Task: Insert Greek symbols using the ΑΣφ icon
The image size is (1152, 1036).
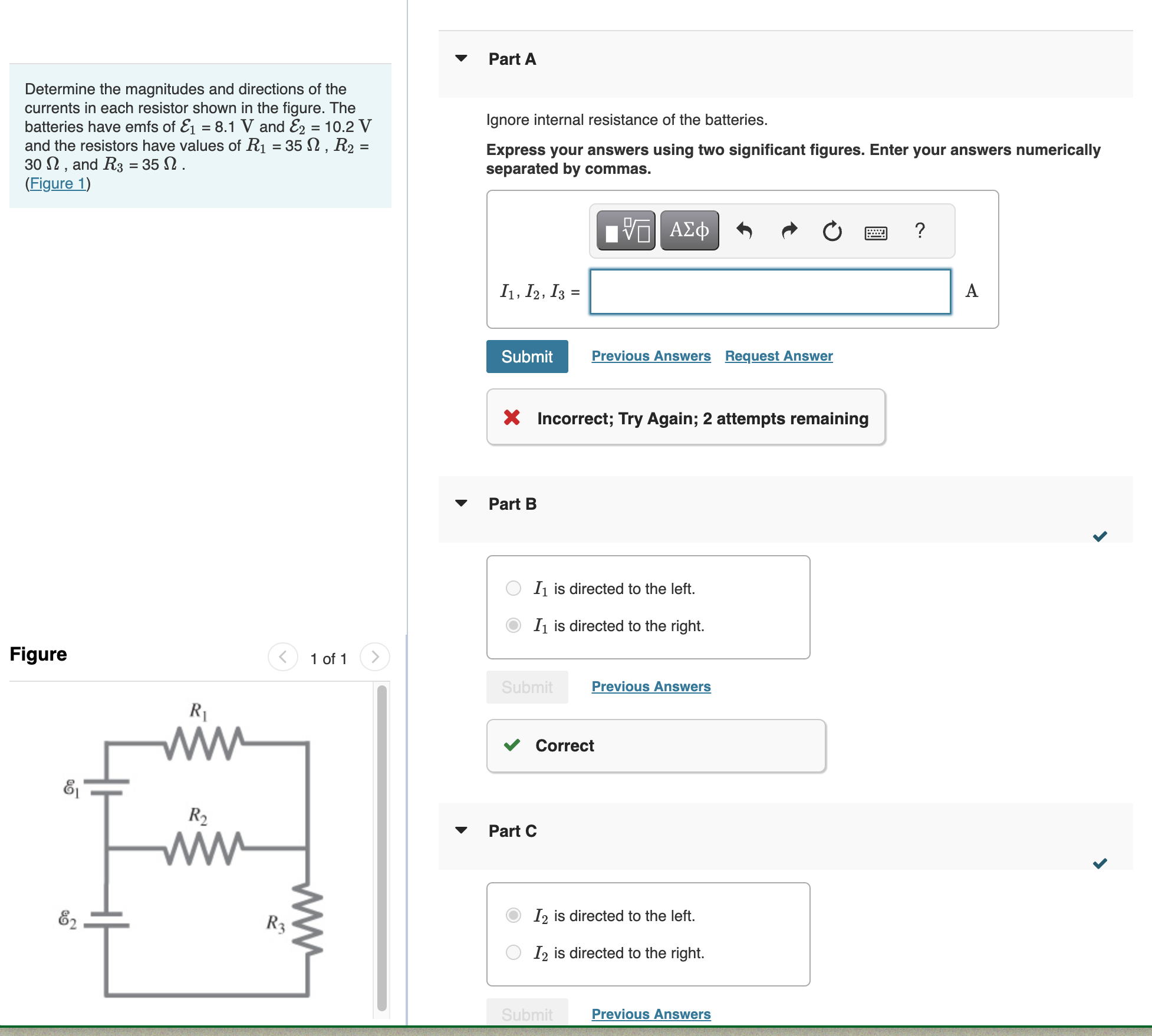Action: point(689,230)
